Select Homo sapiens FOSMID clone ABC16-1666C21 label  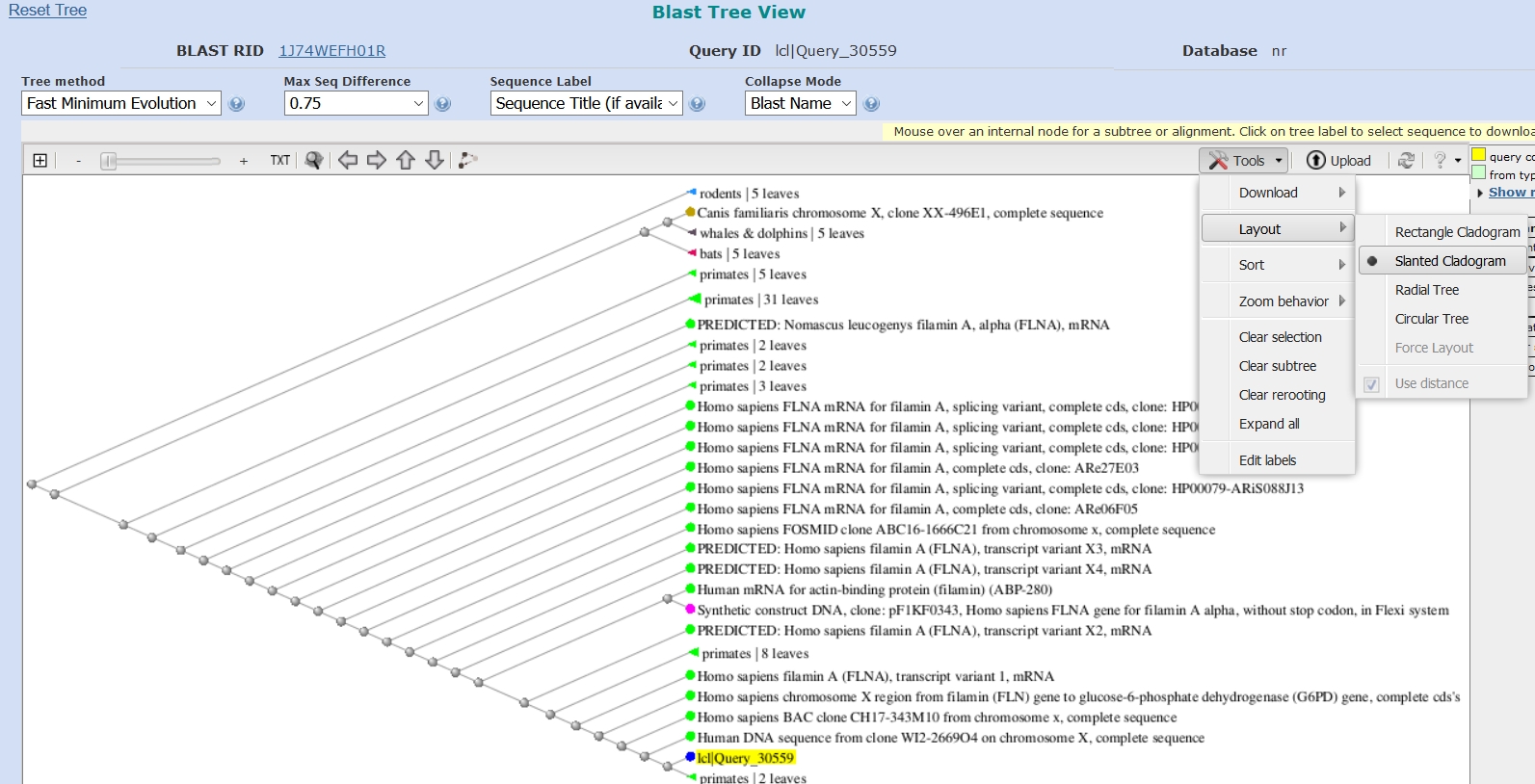[956, 530]
